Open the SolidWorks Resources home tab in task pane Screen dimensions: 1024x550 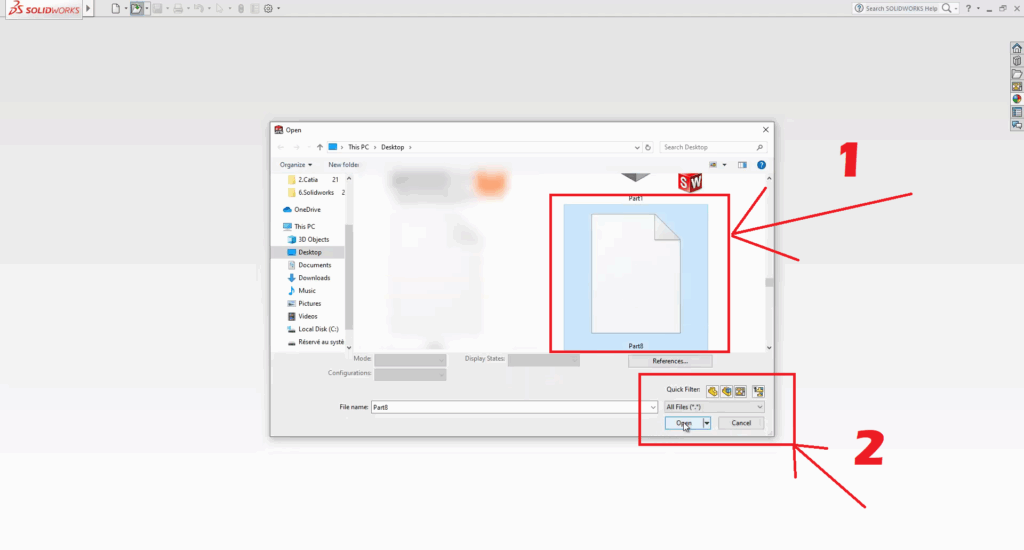point(1017,48)
